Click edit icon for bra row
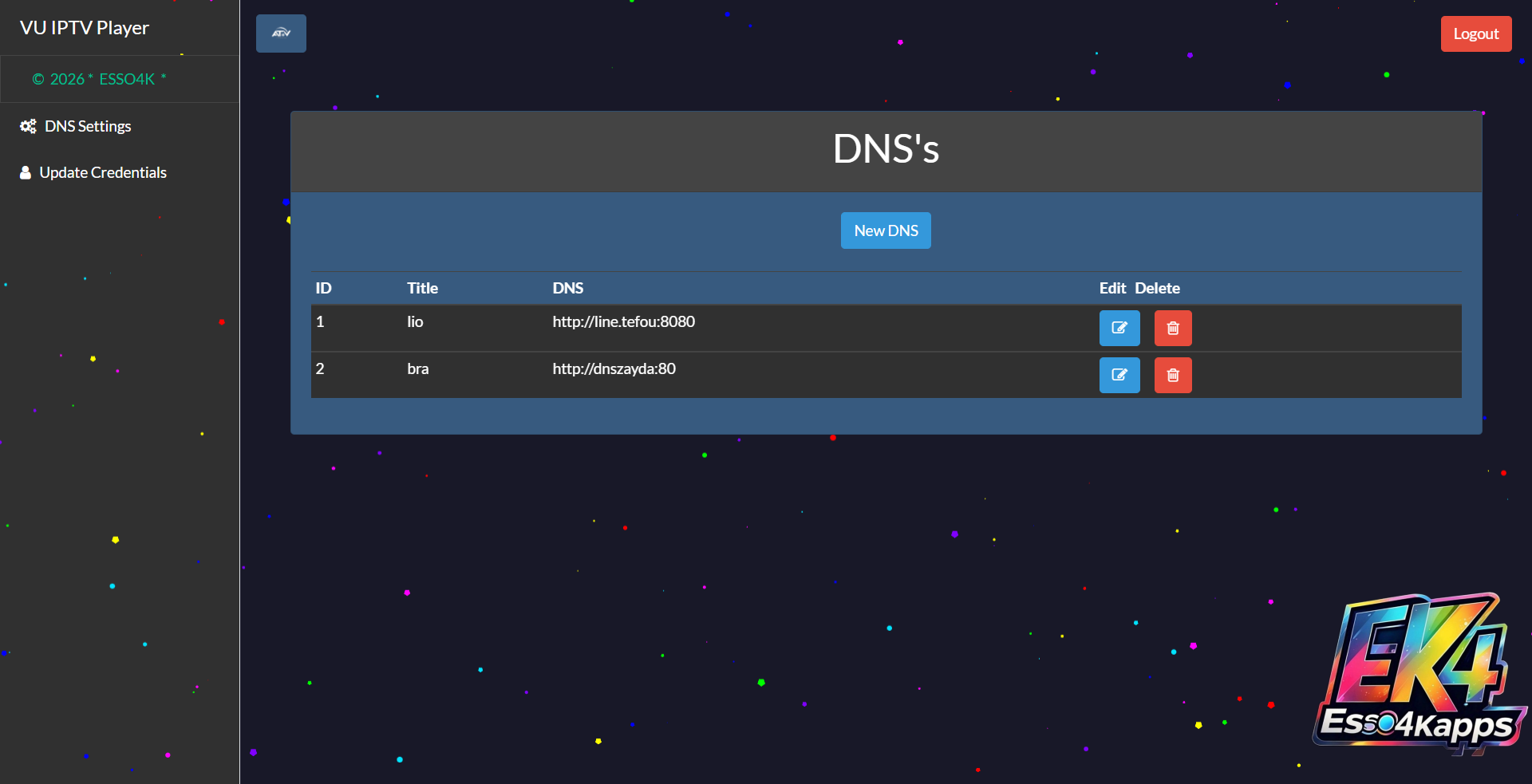This screenshot has height=784, width=1532. (x=1119, y=375)
